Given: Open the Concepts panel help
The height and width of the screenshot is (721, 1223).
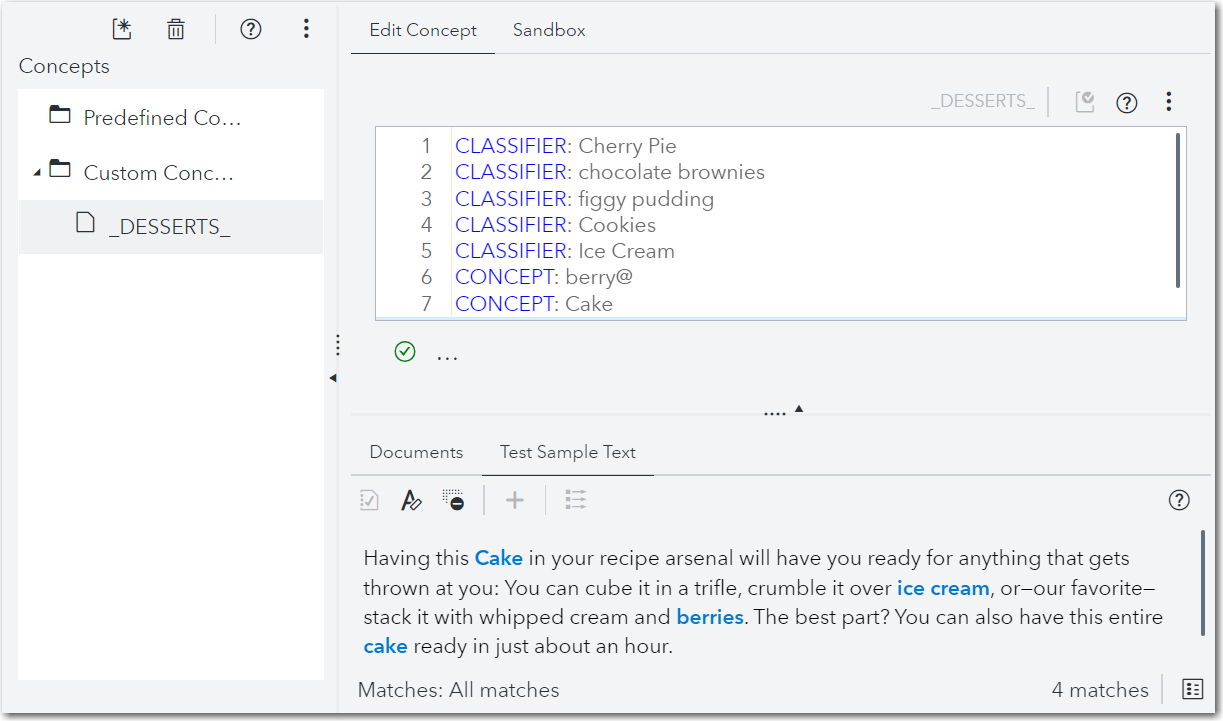Looking at the screenshot, I should click(x=250, y=29).
